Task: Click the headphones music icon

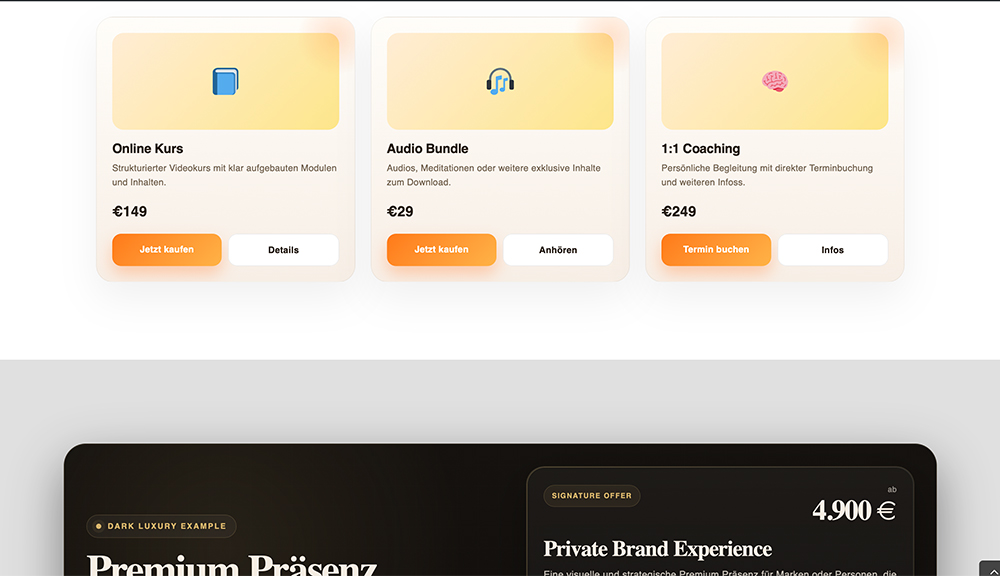Action: pyautogui.click(x=500, y=82)
